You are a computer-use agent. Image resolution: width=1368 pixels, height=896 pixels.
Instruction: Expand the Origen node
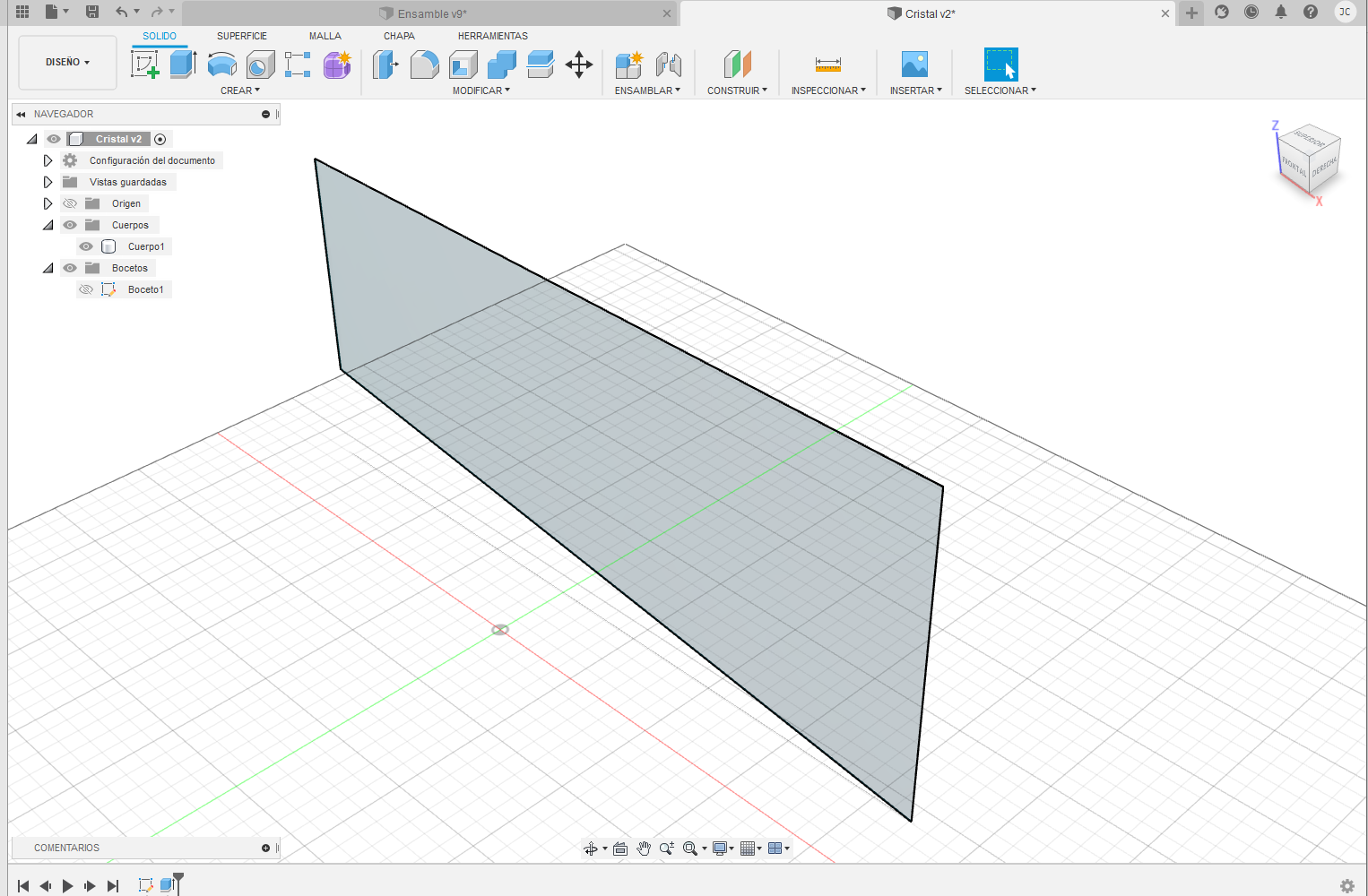point(48,203)
